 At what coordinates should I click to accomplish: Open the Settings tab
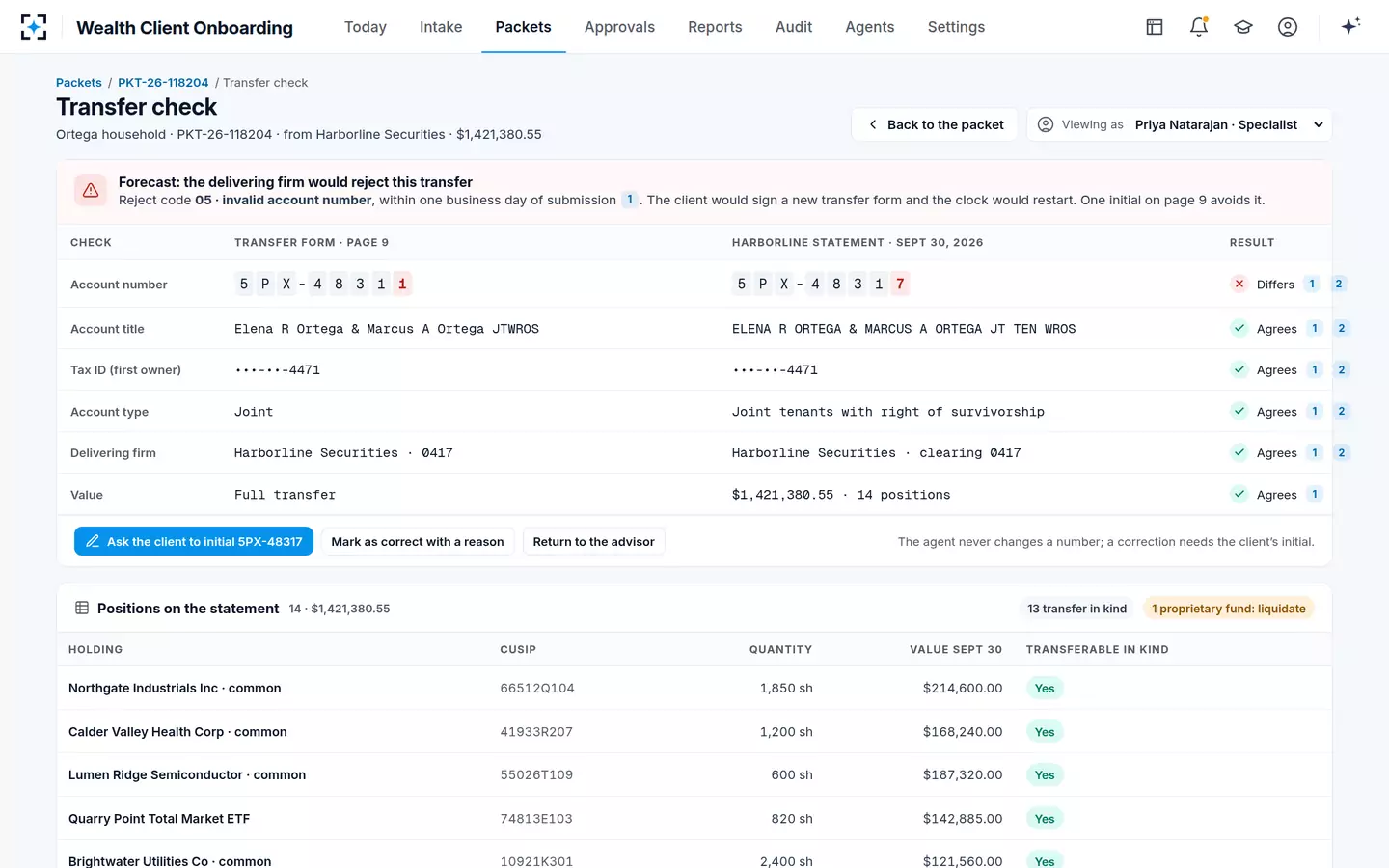tap(956, 27)
